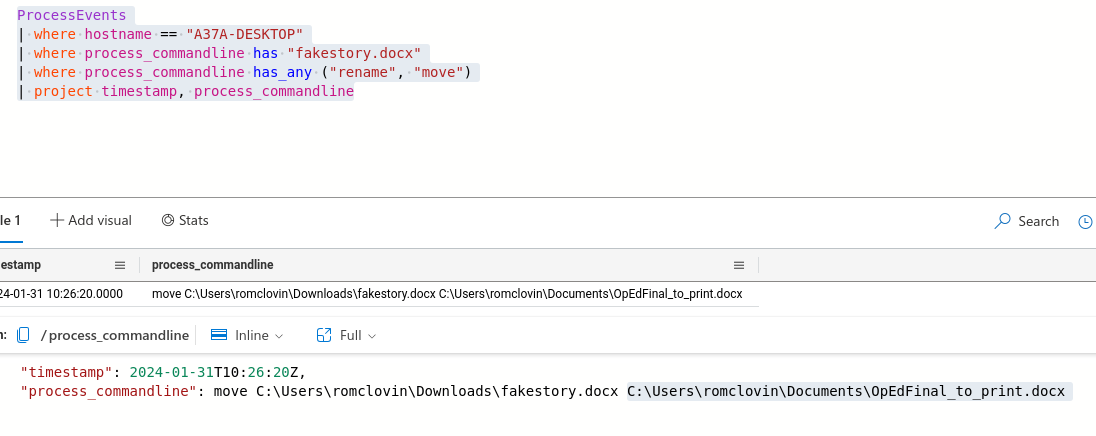Expand the Inline dropdown chevron

pos(279,336)
